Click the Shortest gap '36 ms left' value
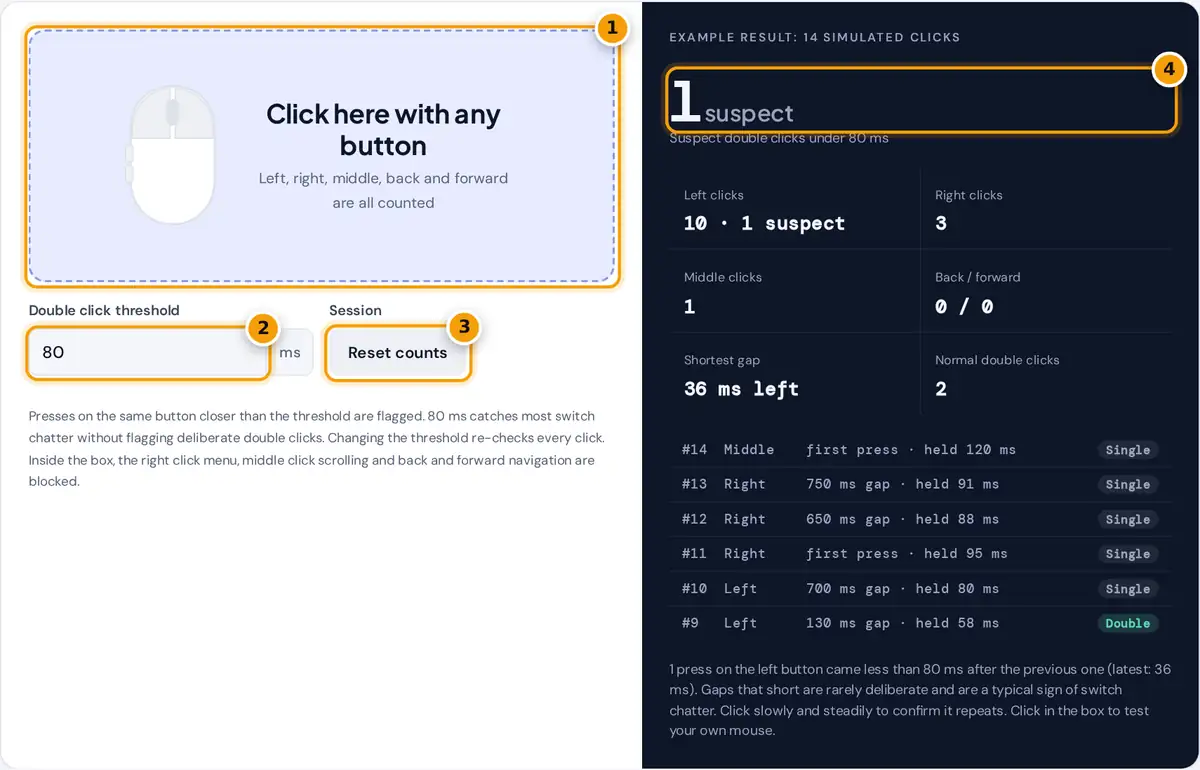Image resolution: width=1200 pixels, height=770 pixels. (x=741, y=389)
